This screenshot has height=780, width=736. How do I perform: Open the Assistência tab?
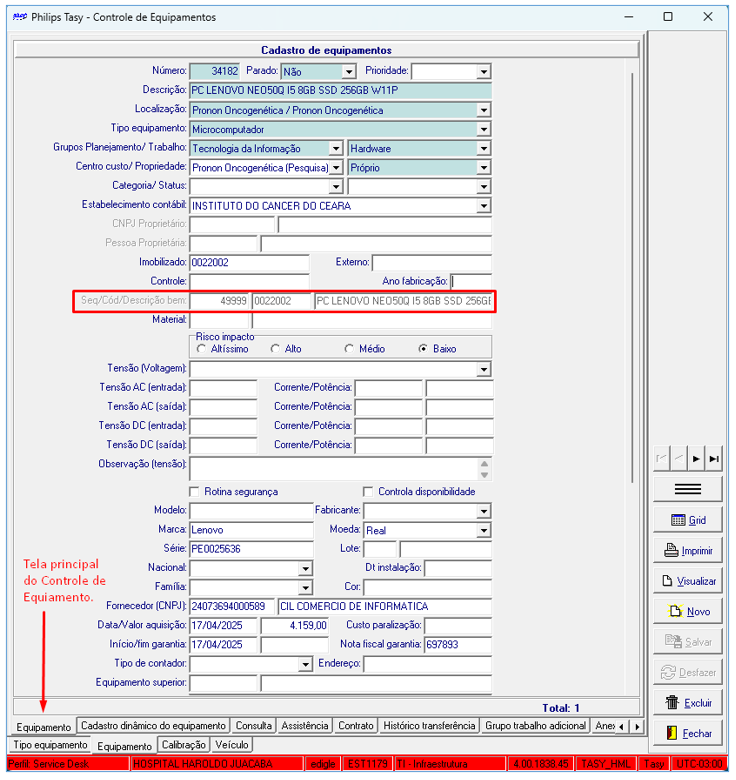click(x=305, y=726)
